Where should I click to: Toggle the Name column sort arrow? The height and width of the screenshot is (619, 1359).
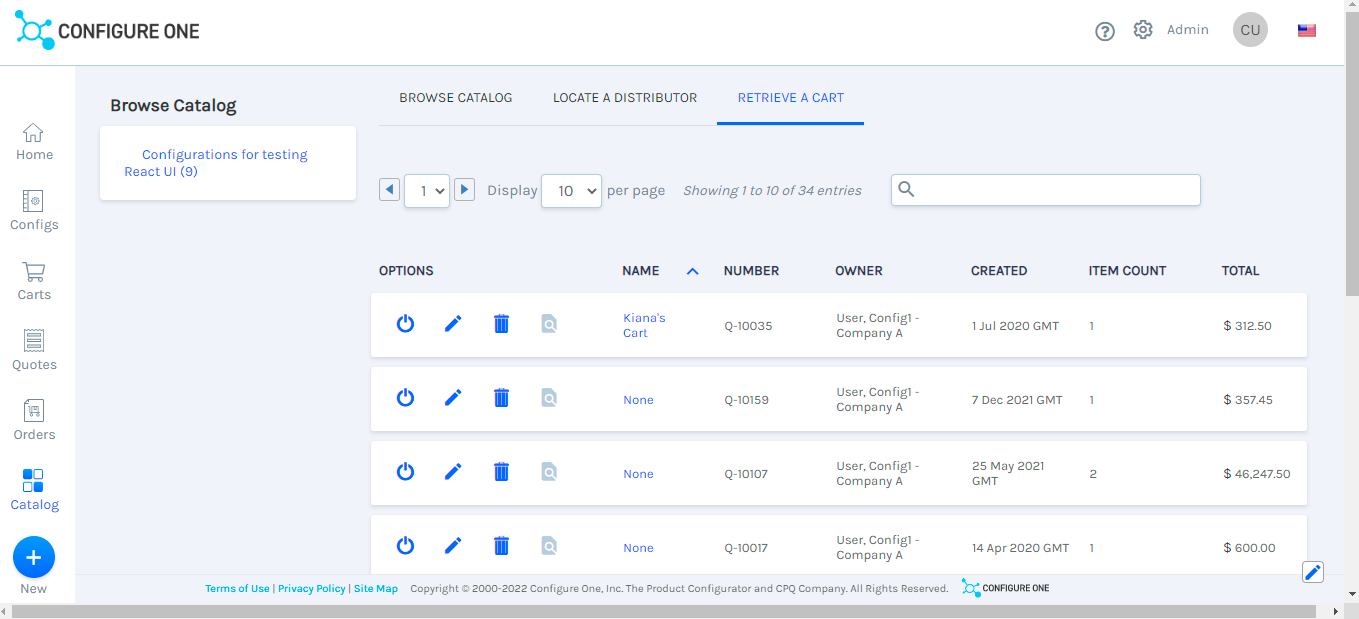693,271
